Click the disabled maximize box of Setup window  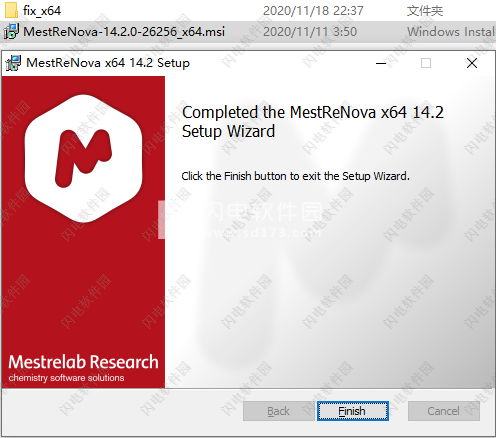(426, 63)
